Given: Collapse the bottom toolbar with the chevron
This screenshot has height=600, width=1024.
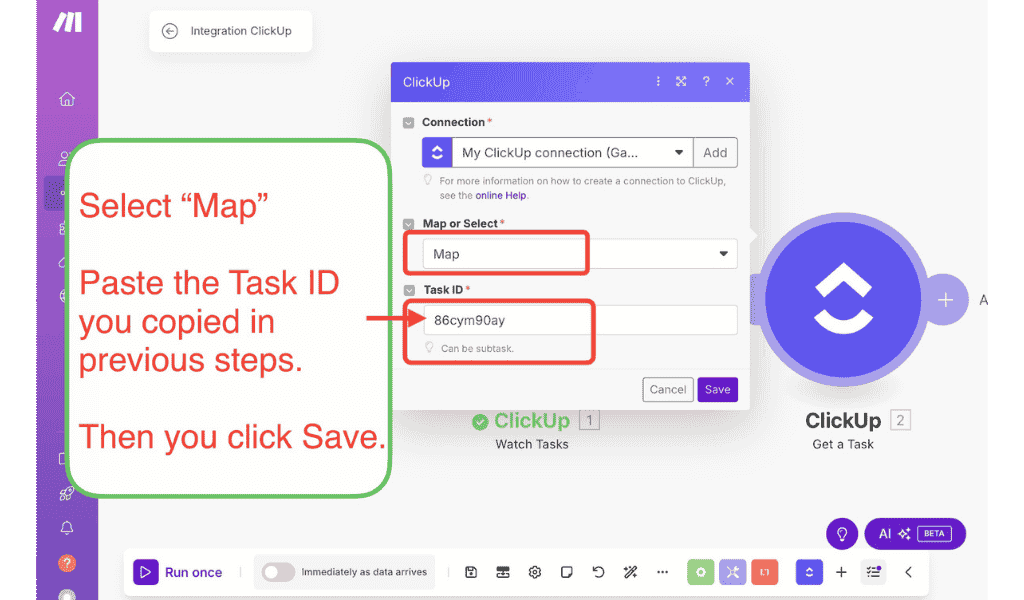Looking at the screenshot, I should click(908, 573).
